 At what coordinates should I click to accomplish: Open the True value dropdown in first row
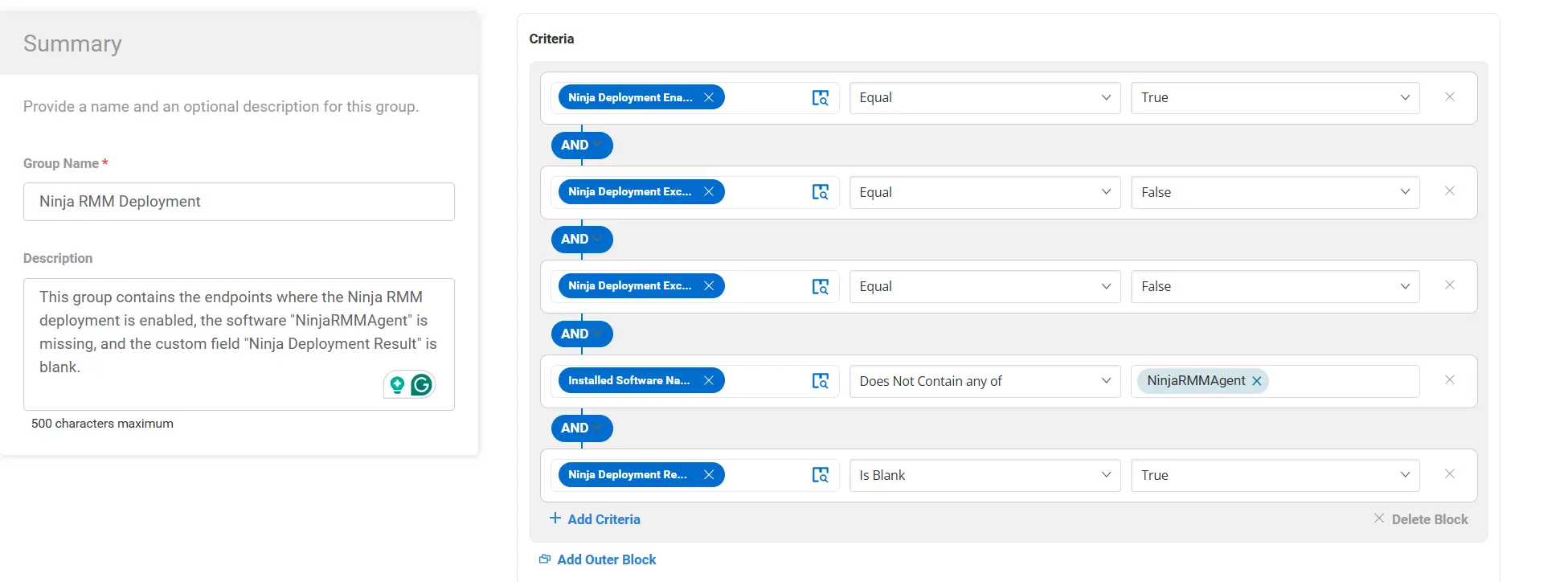click(1275, 98)
